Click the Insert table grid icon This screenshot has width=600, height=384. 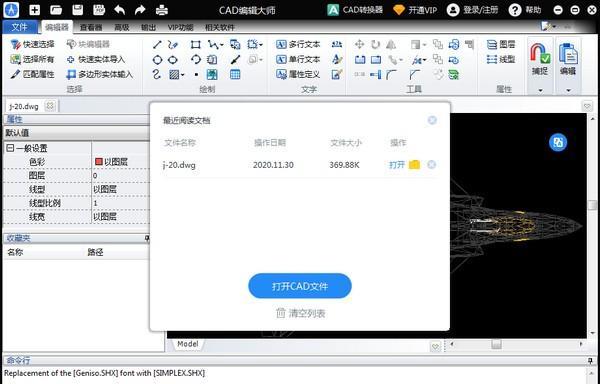coord(235,74)
